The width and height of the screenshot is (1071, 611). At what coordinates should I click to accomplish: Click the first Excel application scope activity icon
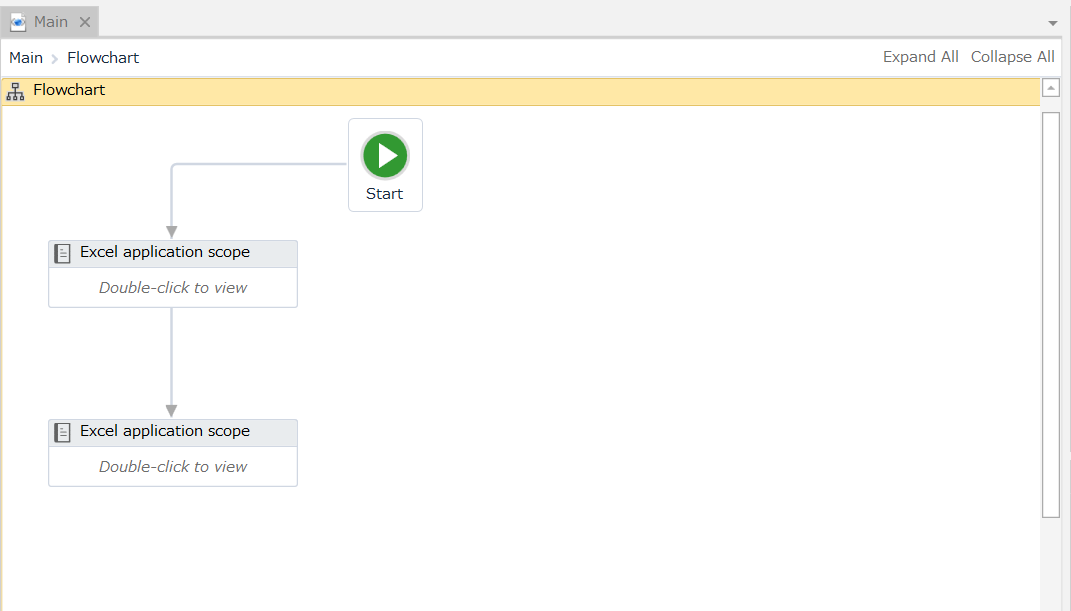62,254
